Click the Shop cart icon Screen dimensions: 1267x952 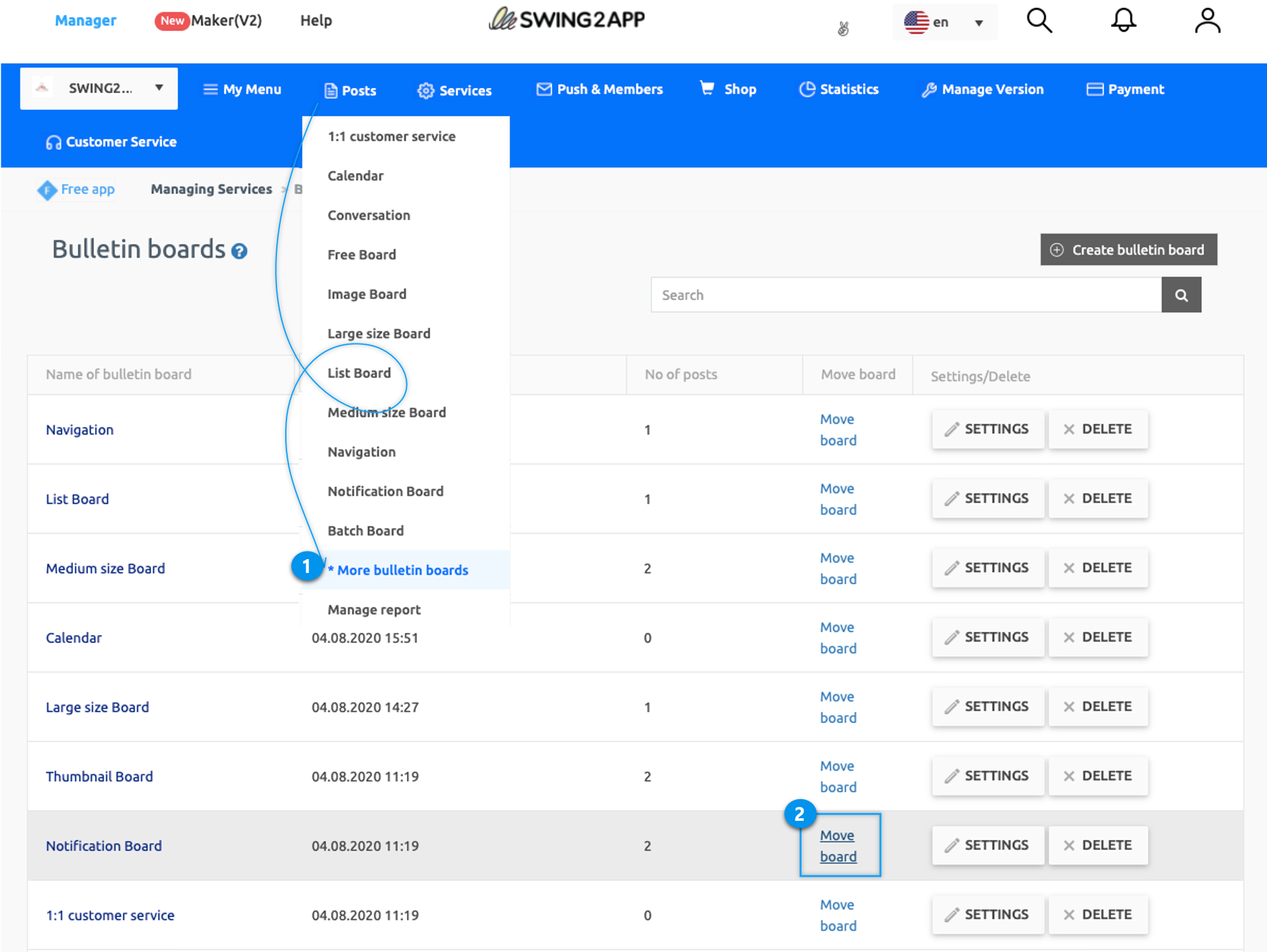tap(707, 88)
